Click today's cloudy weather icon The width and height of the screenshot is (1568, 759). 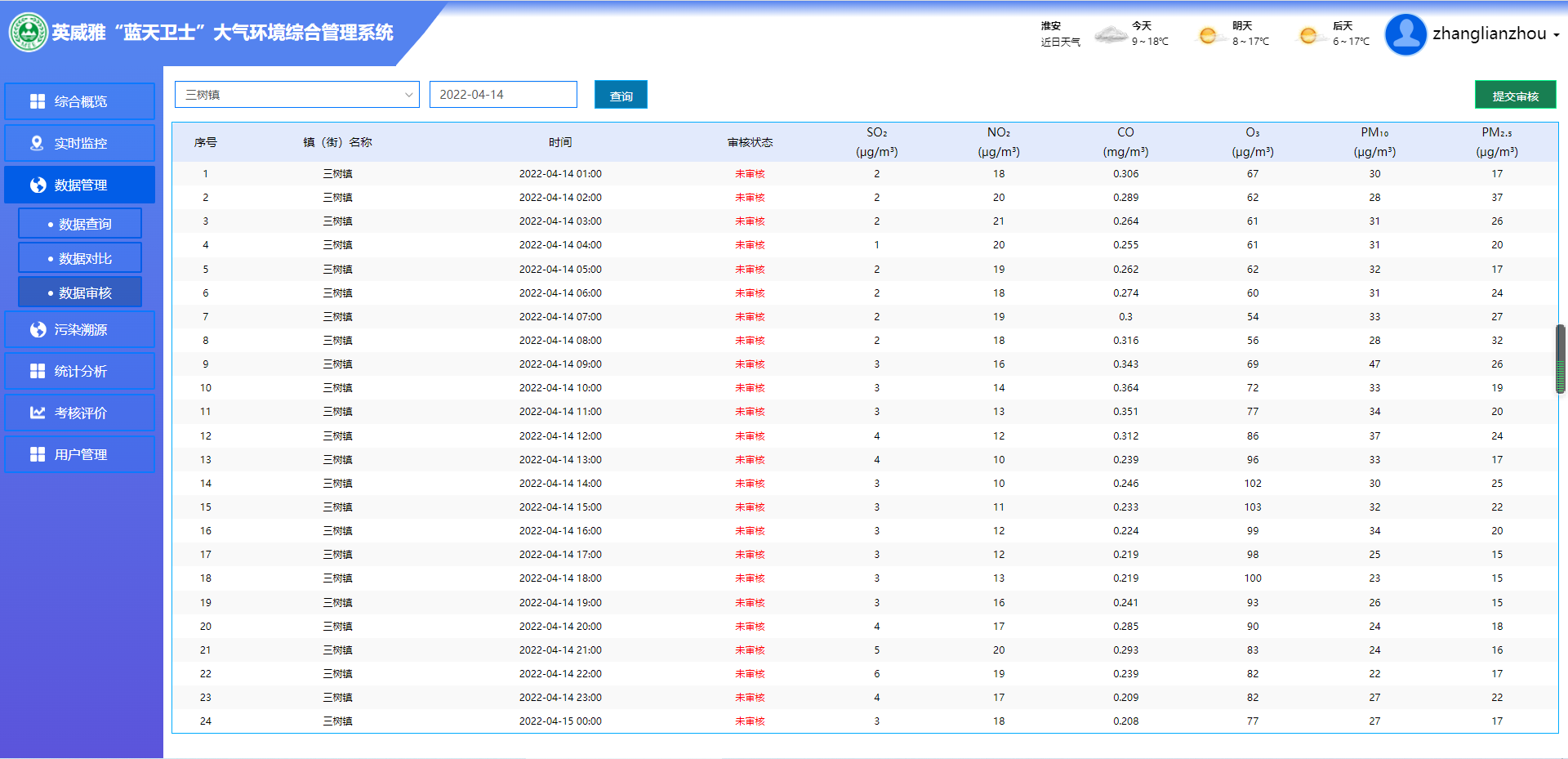(1111, 34)
